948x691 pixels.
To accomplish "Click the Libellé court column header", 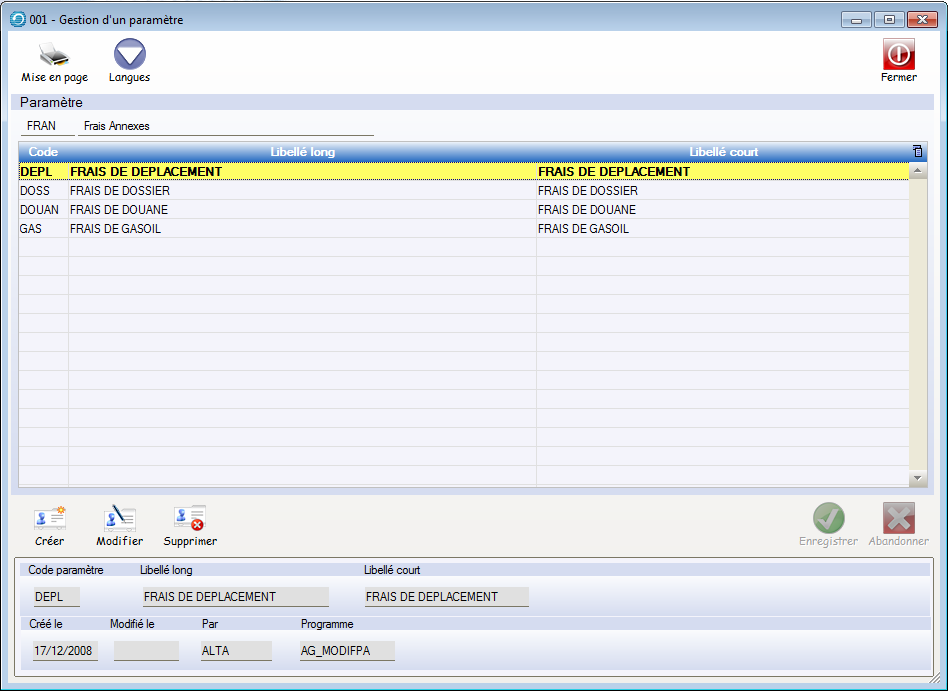I will pos(723,152).
